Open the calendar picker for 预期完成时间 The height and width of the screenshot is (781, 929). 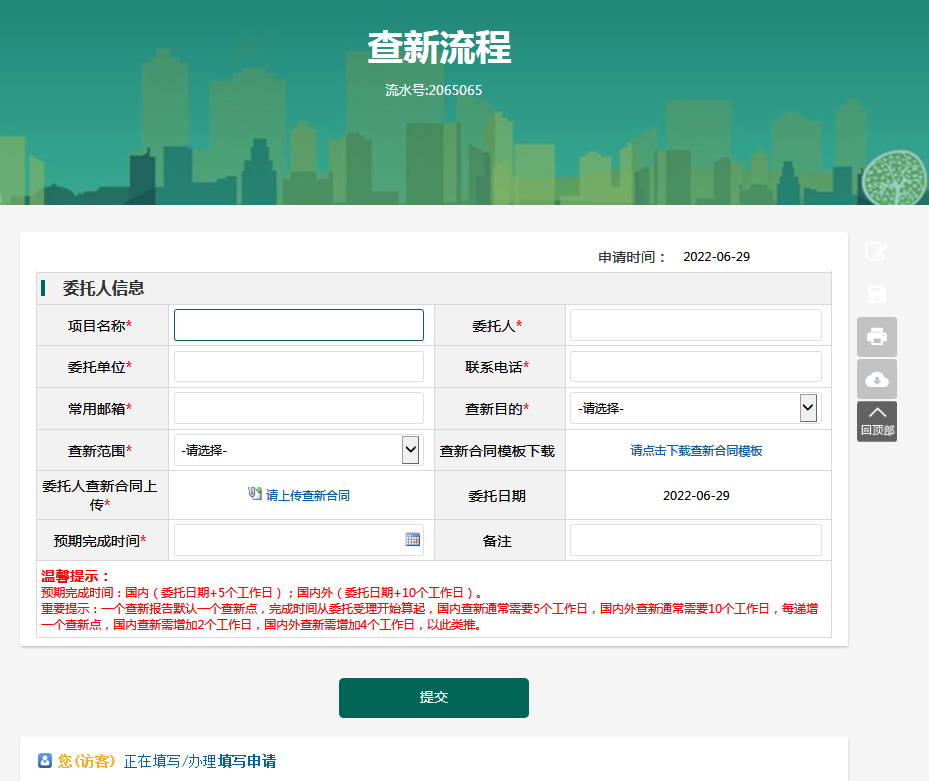412,539
